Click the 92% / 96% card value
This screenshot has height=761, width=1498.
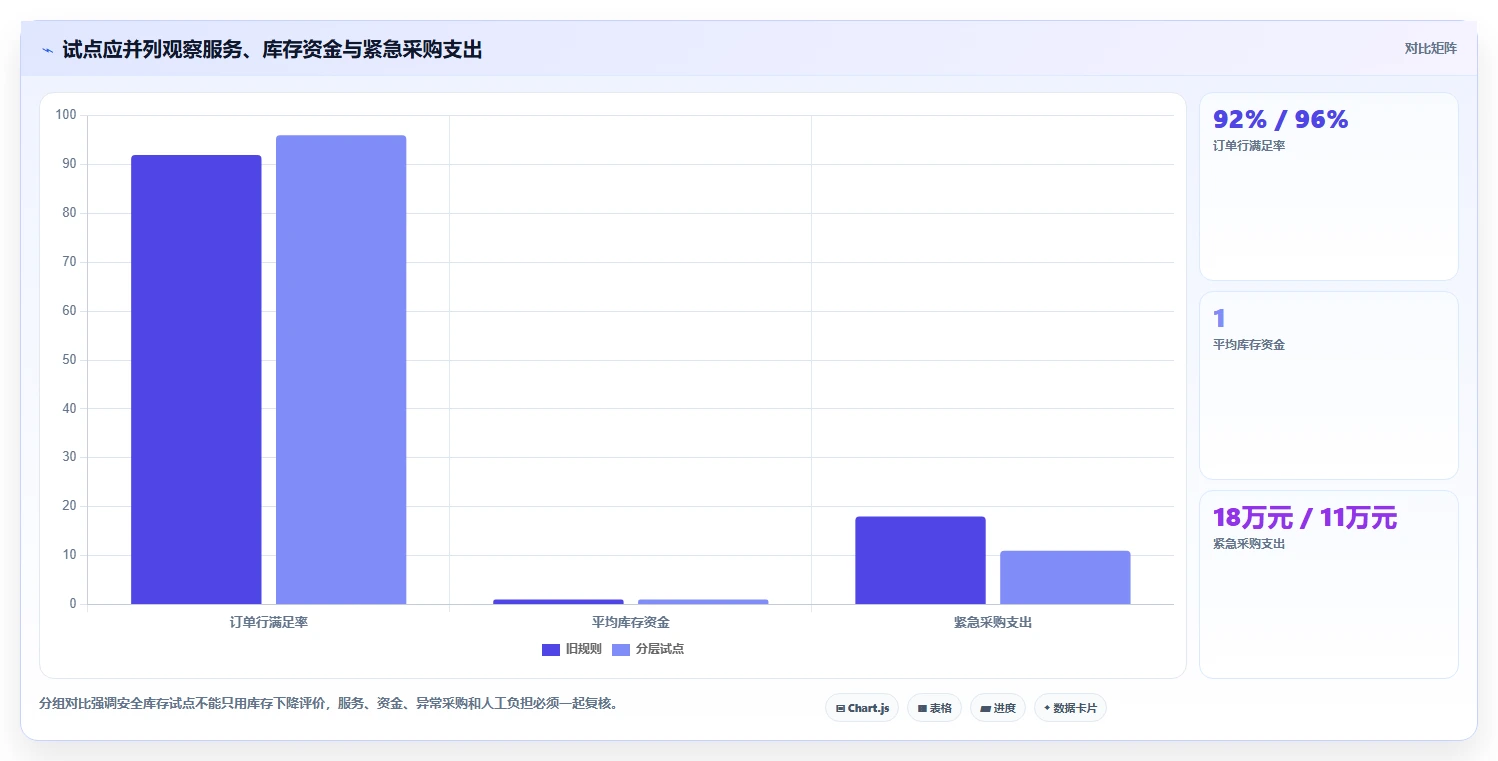pos(1281,120)
